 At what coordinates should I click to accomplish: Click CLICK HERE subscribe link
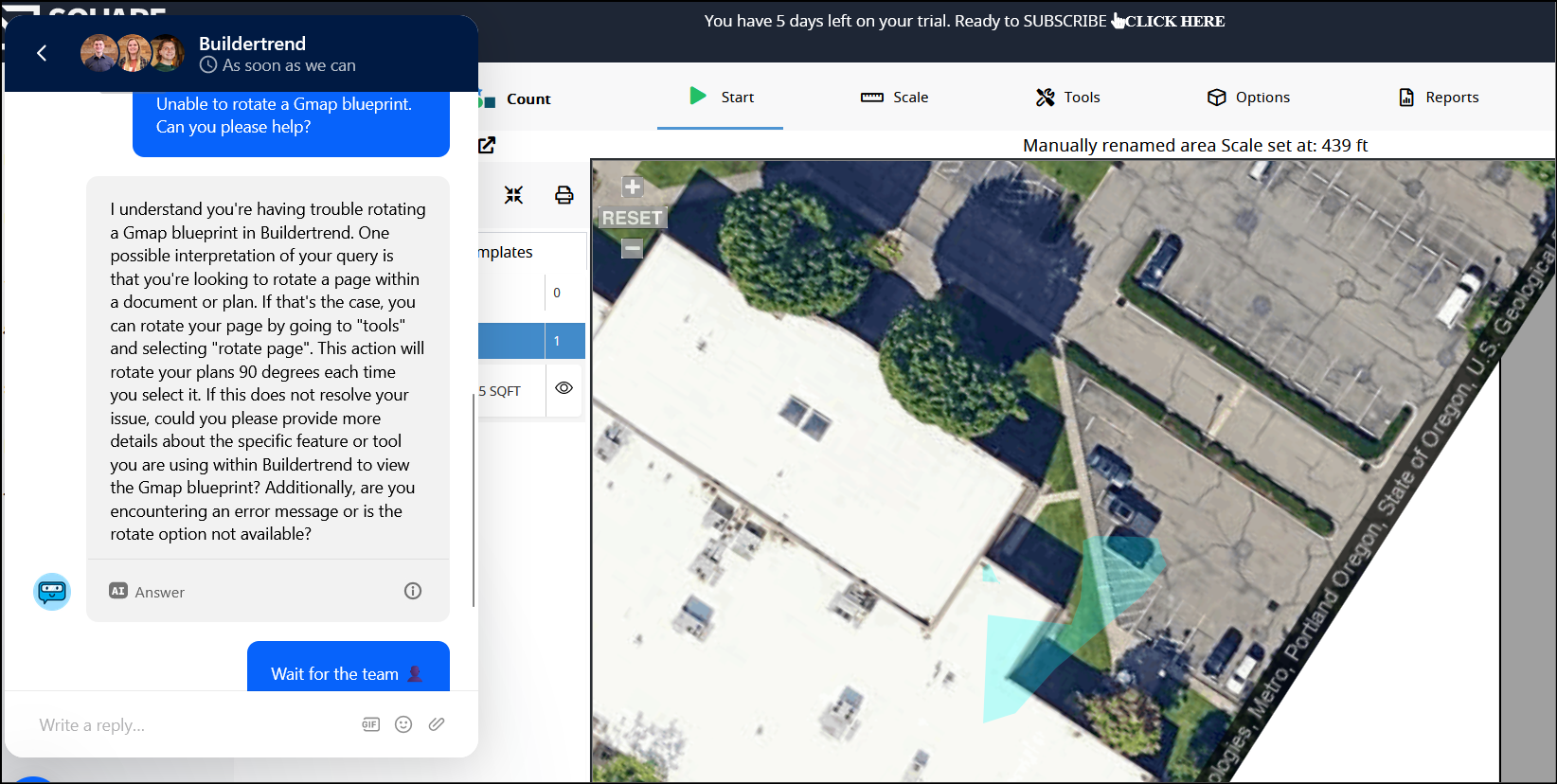pos(1174,21)
